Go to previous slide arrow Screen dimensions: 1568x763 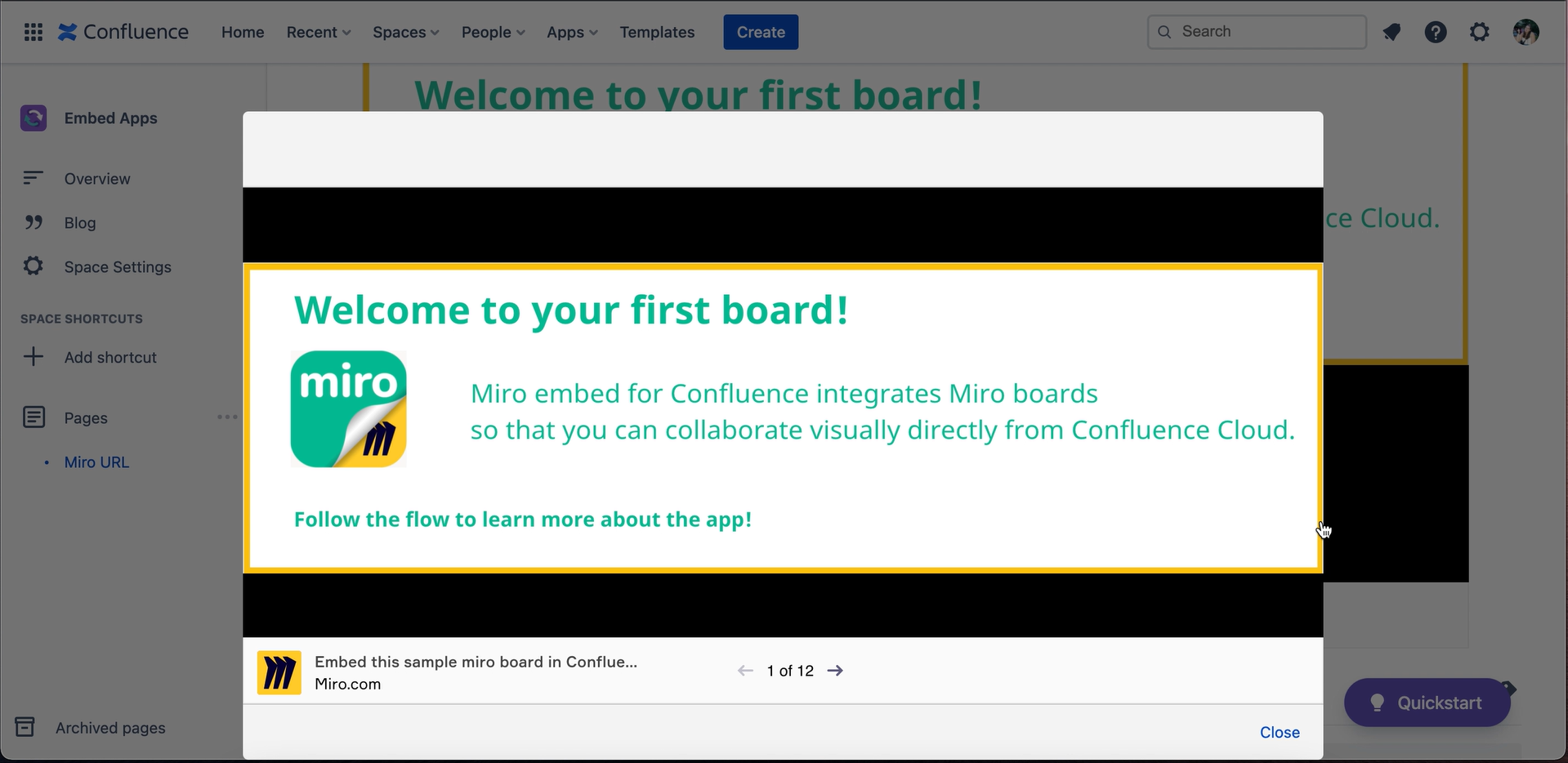coord(745,671)
